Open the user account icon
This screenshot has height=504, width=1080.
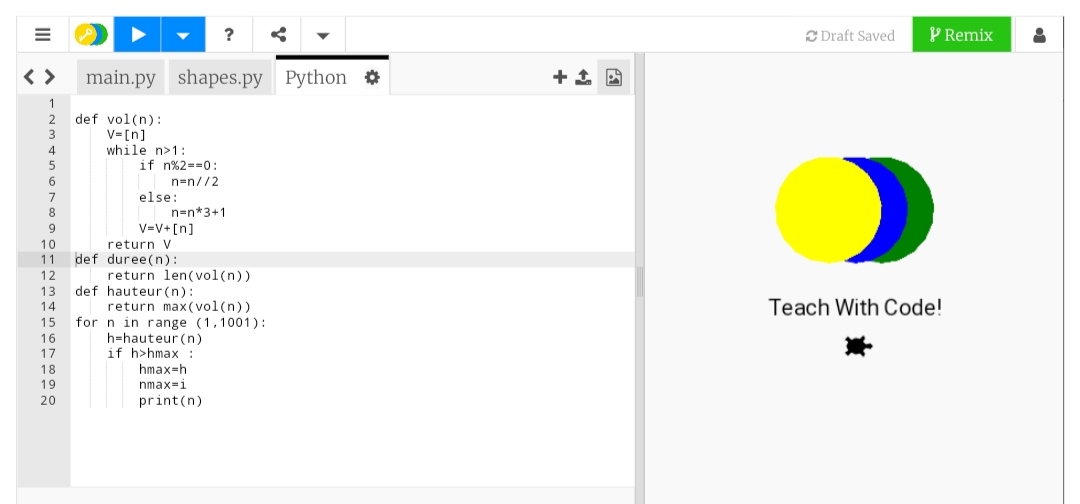(x=1039, y=35)
